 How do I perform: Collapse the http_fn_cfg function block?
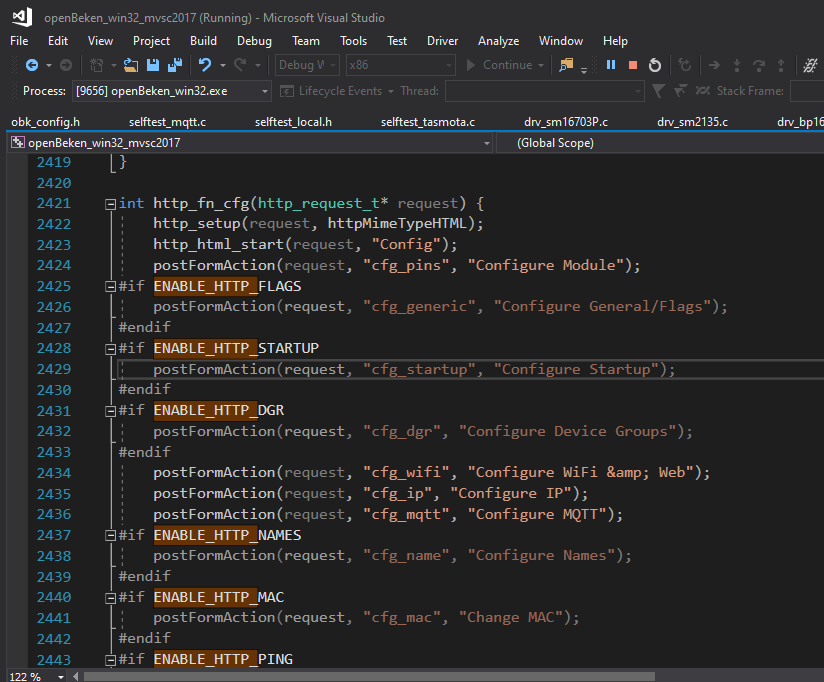pyautogui.click(x=110, y=204)
